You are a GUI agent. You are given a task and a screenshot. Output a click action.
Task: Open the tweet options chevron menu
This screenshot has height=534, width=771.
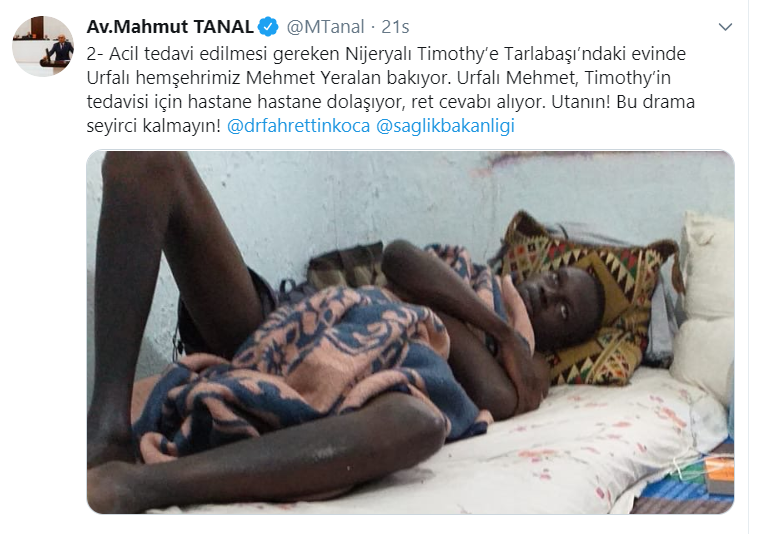point(725,27)
